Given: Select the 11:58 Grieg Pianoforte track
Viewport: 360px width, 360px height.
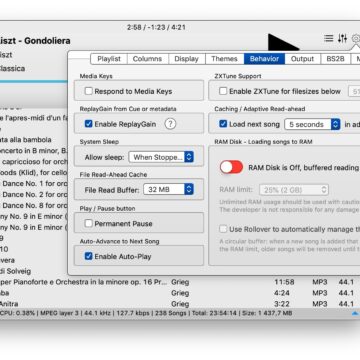Looking at the screenshot, I should 180,282.
